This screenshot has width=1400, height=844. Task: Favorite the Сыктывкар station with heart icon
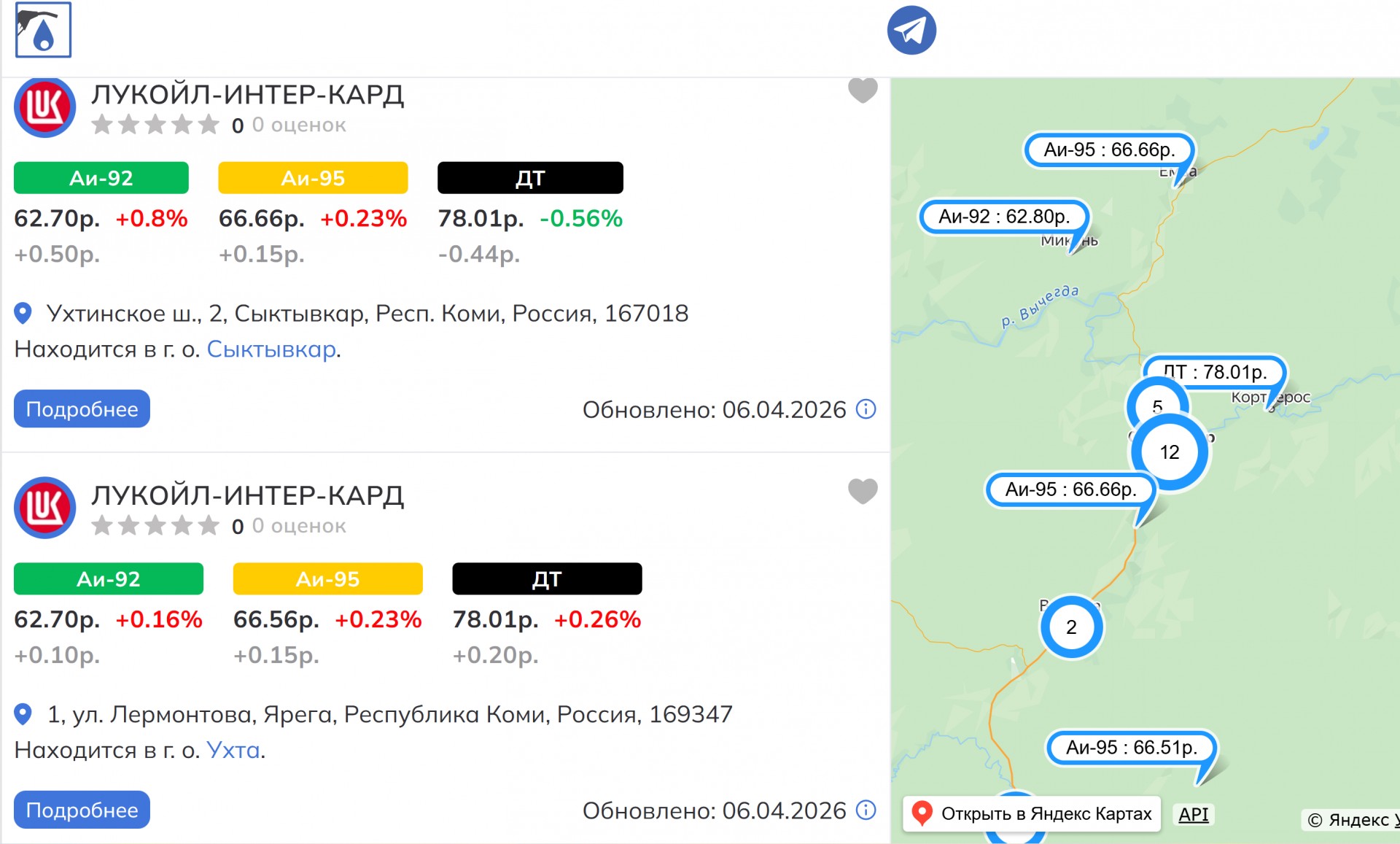[x=863, y=90]
